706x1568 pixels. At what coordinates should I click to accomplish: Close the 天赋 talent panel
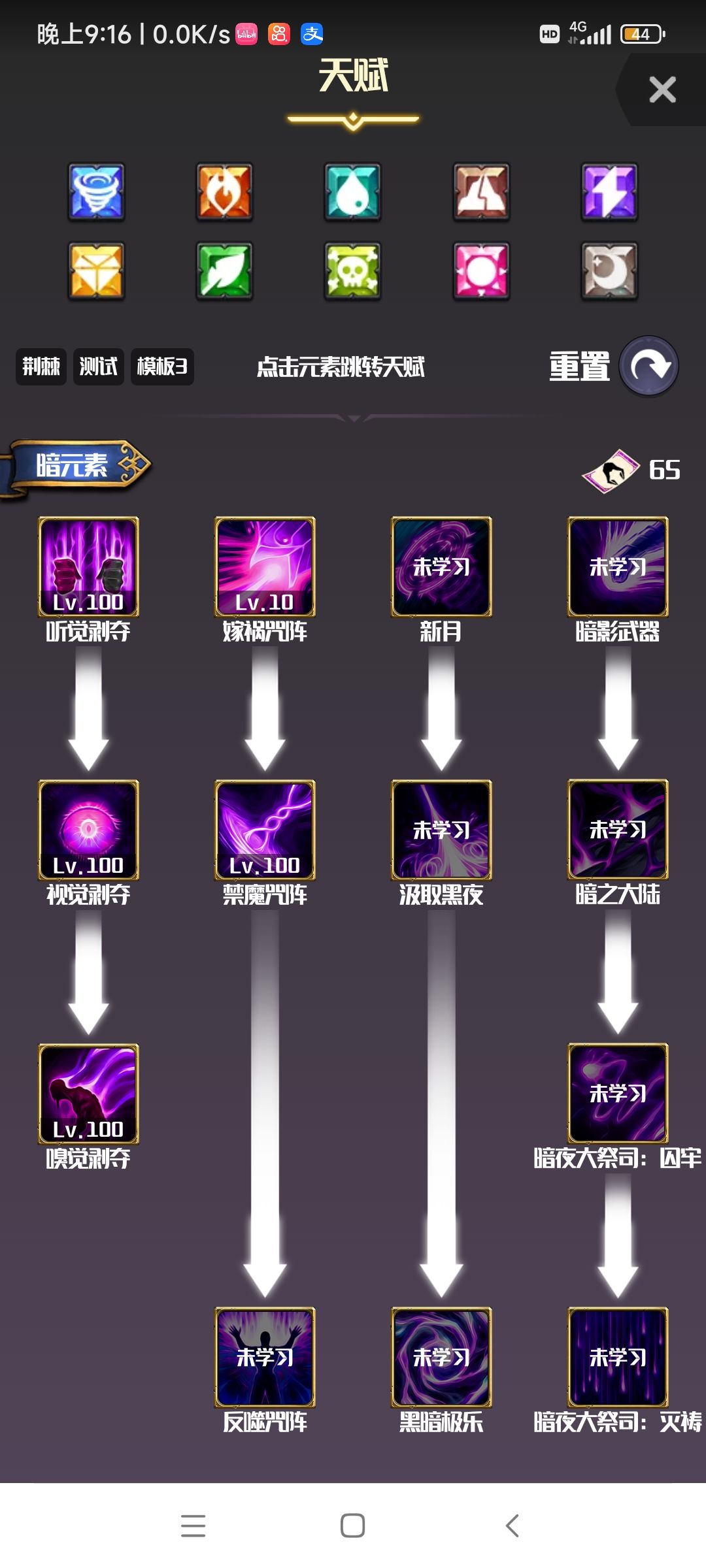[662, 90]
